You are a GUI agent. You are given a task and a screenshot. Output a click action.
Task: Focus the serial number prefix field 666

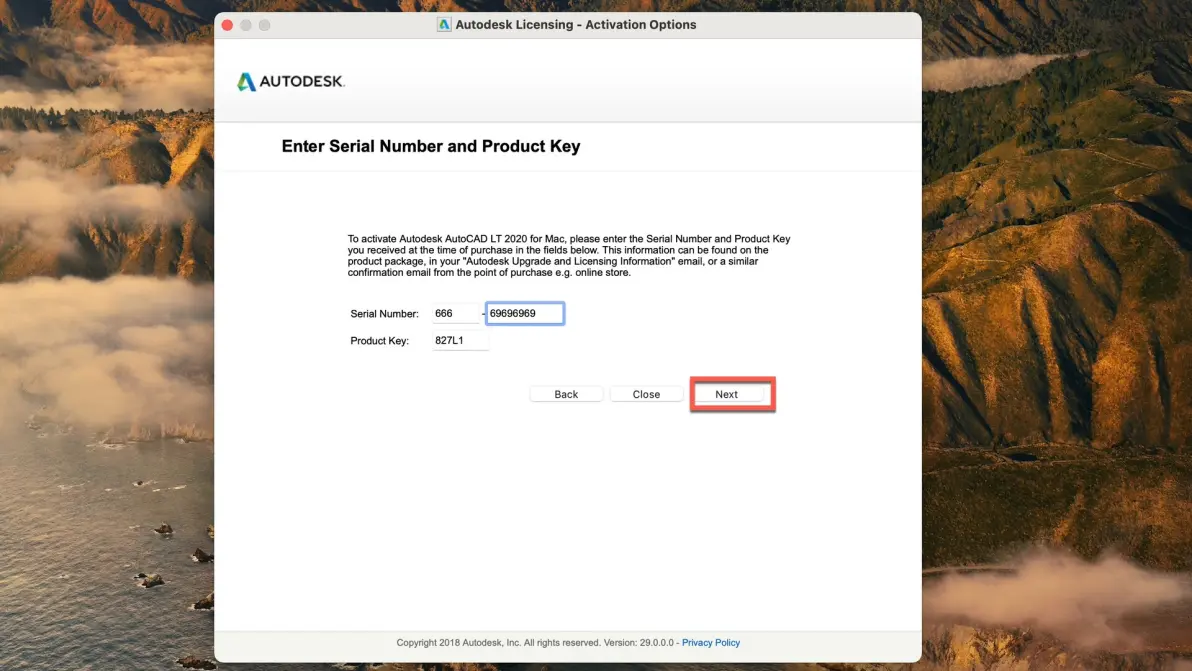[455, 314]
